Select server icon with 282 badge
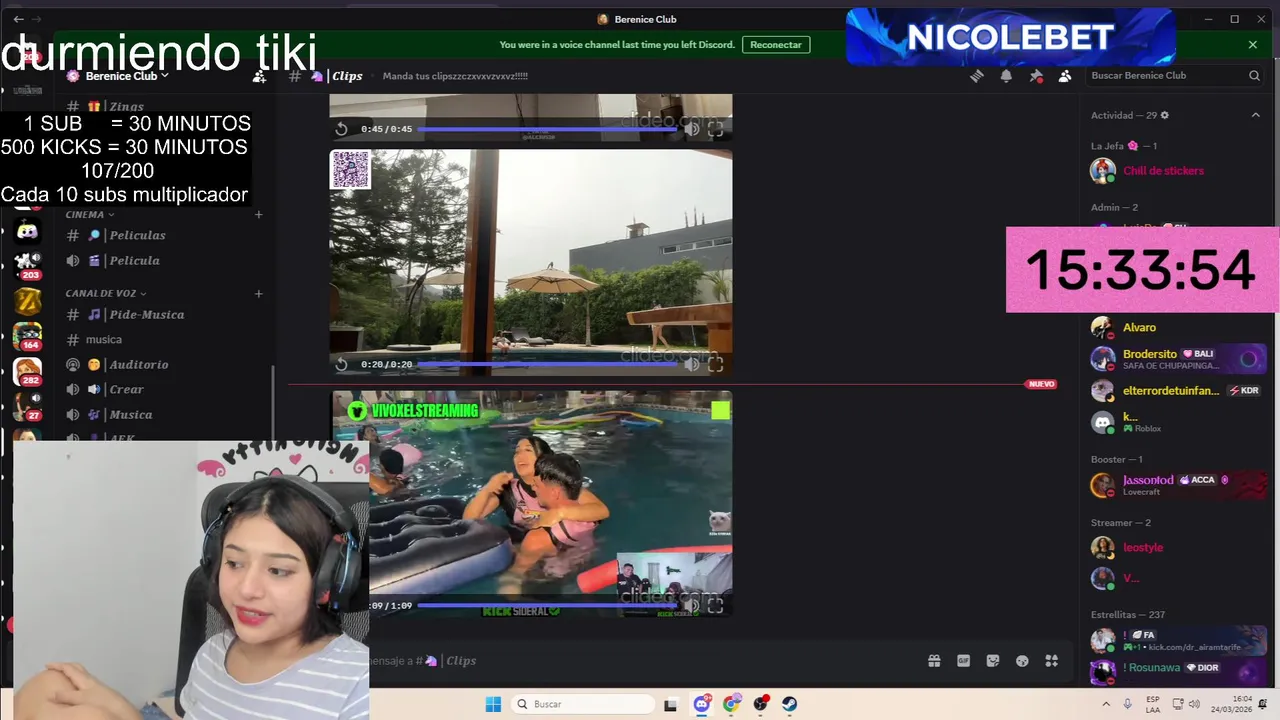This screenshot has width=1280, height=720. pyautogui.click(x=27, y=371)
